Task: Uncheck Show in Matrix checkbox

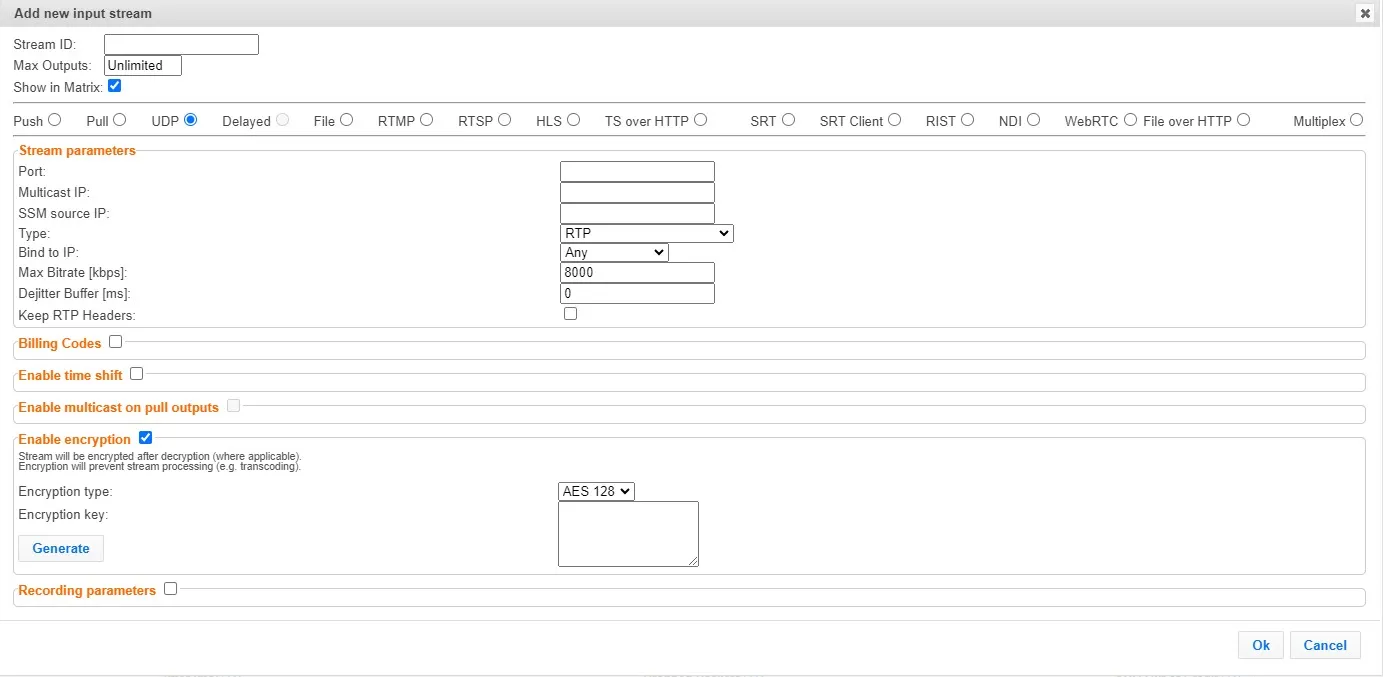Action: 114,86
